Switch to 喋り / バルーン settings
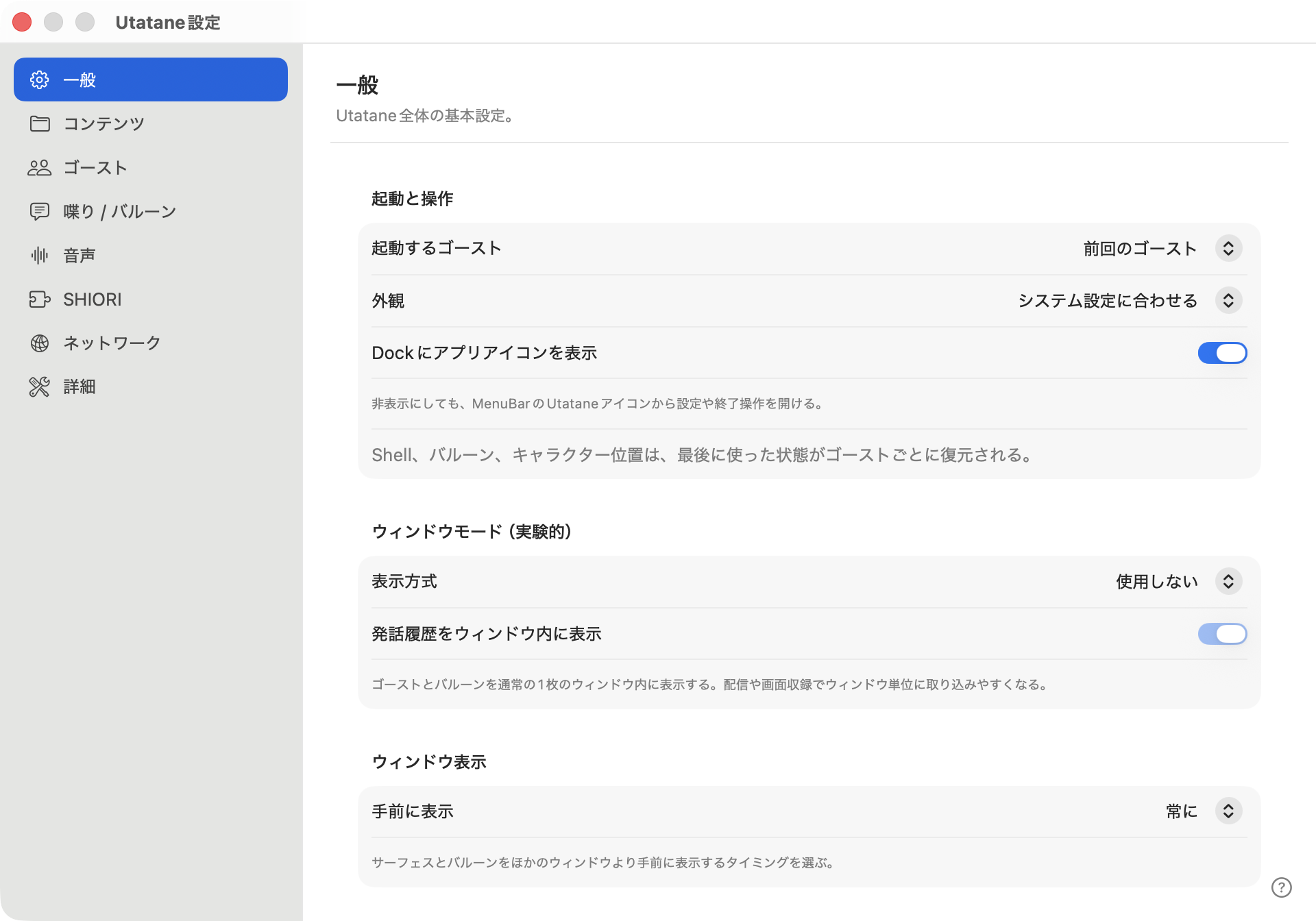The width and height of the screenshot is (1316, 921). coord(151,211)
